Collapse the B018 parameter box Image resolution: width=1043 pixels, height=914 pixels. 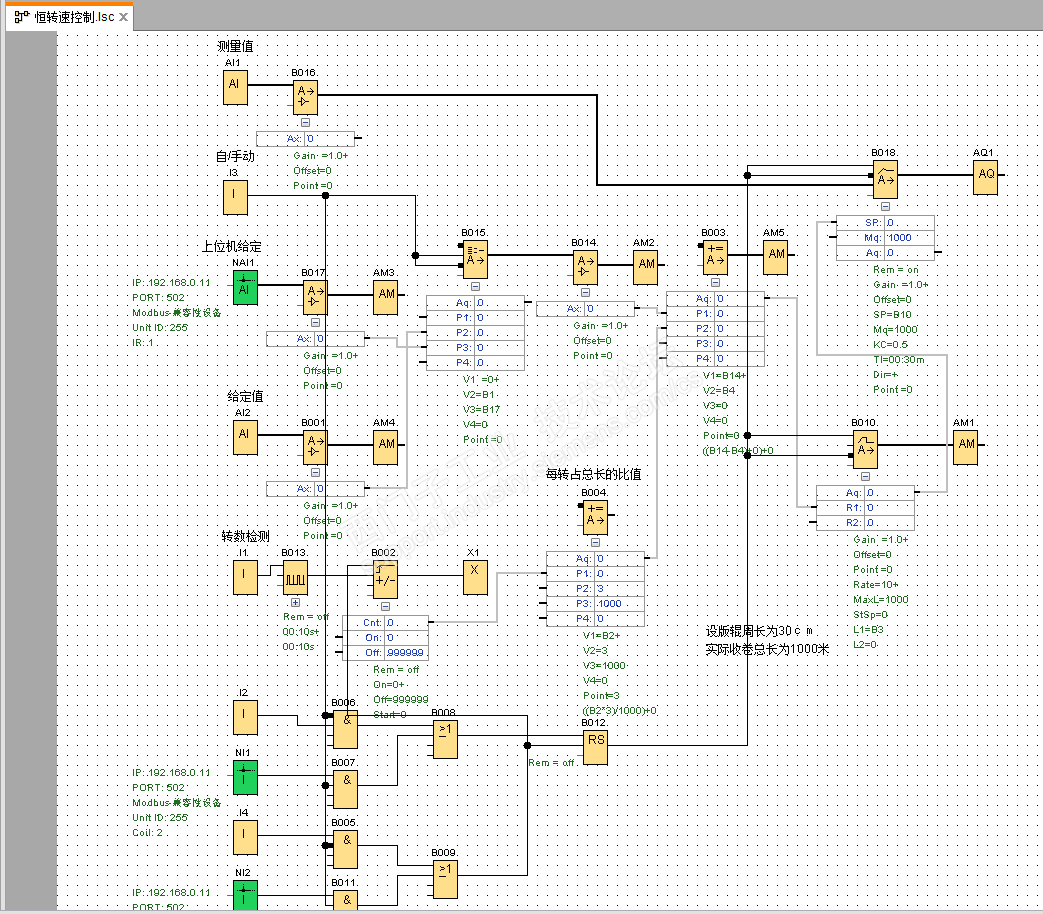885,206
